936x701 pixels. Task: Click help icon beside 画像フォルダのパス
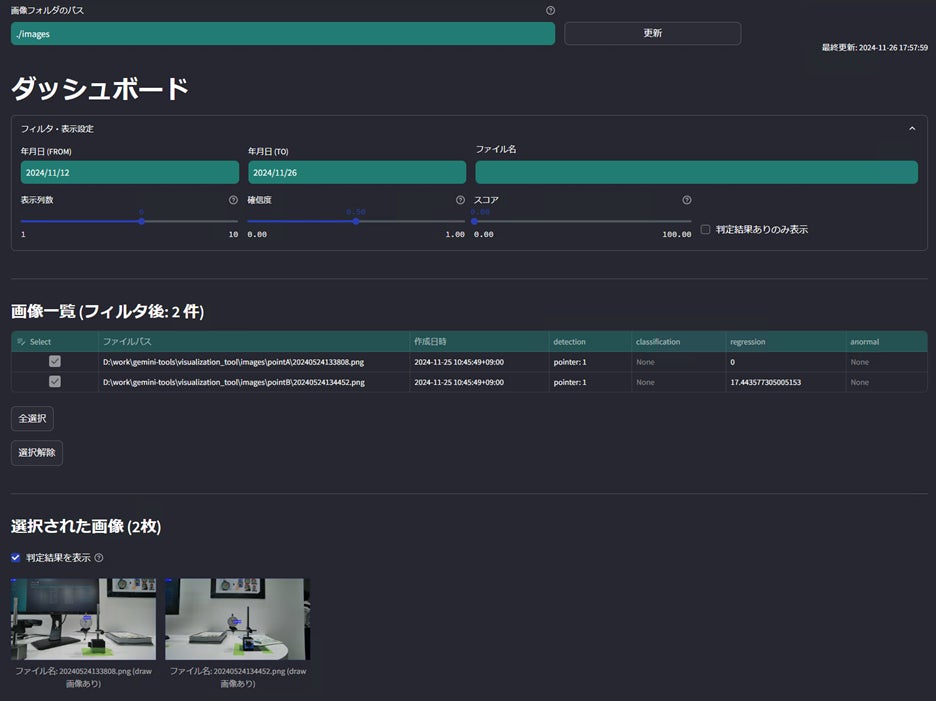point(550,10)
